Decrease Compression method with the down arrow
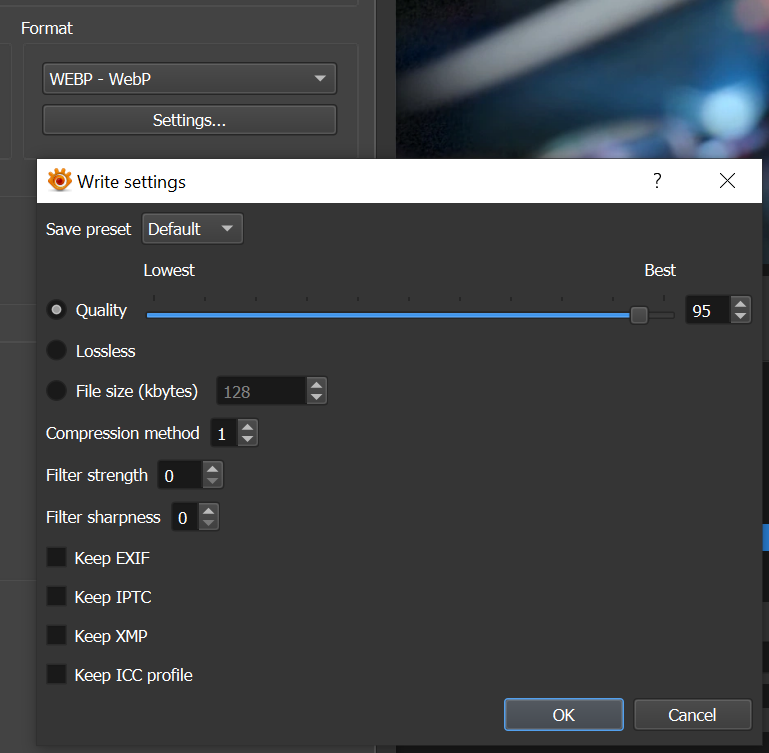 (x=247, y=439)
